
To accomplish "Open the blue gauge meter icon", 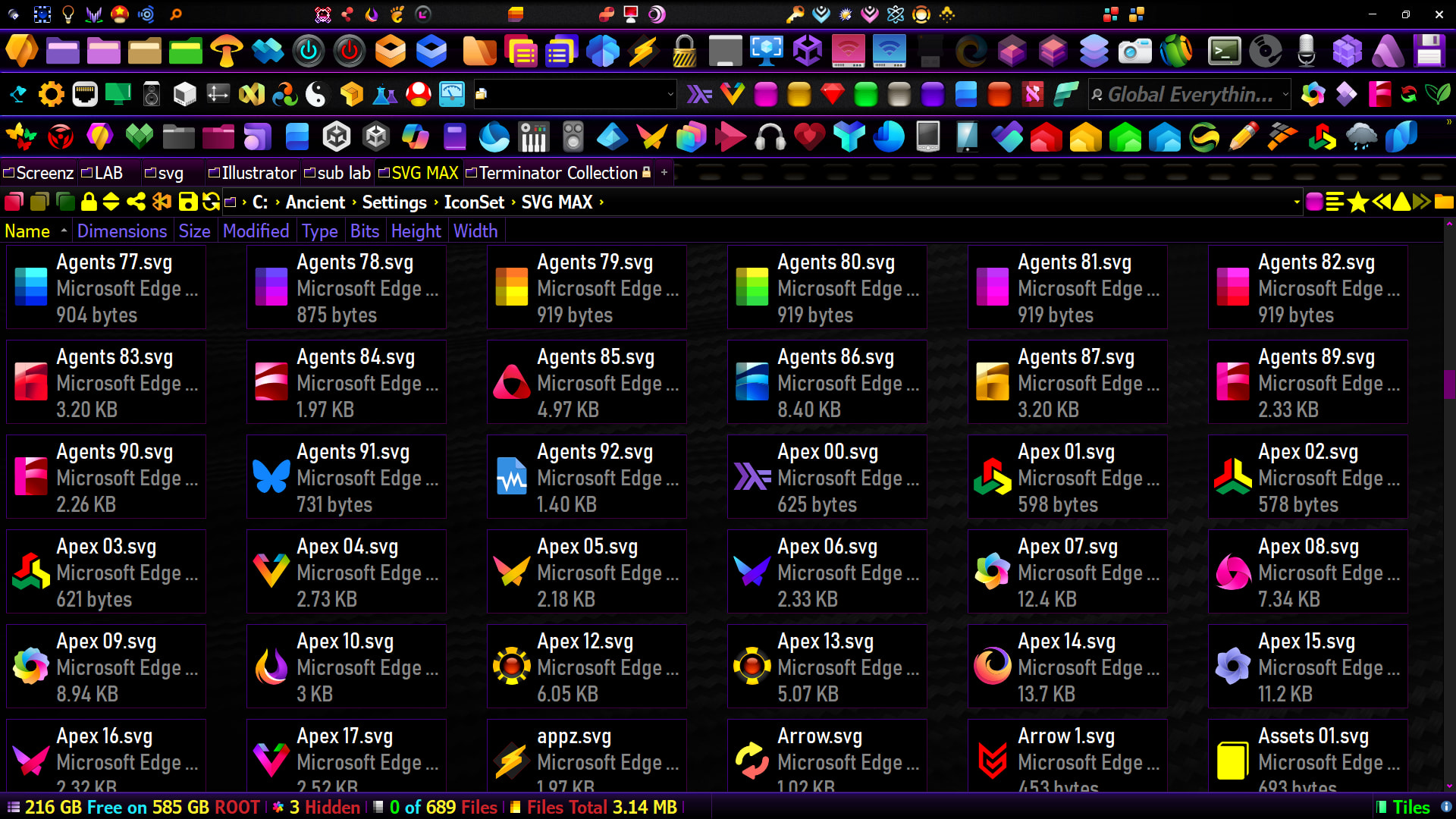I will (452, 95).
